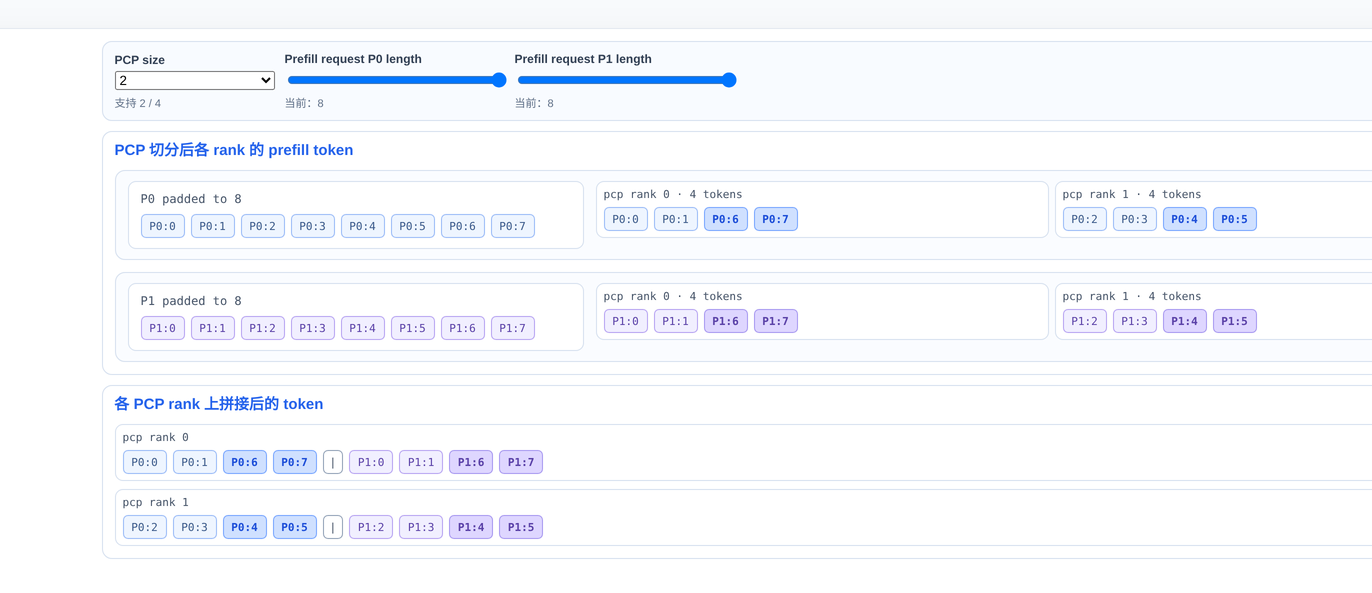This screenshot has height=593, width=1372.
Task: Click P1:1 in the "pcp rank 0 · 4 tokens" box
Action: pyautogui.click(x=676, y=321)
